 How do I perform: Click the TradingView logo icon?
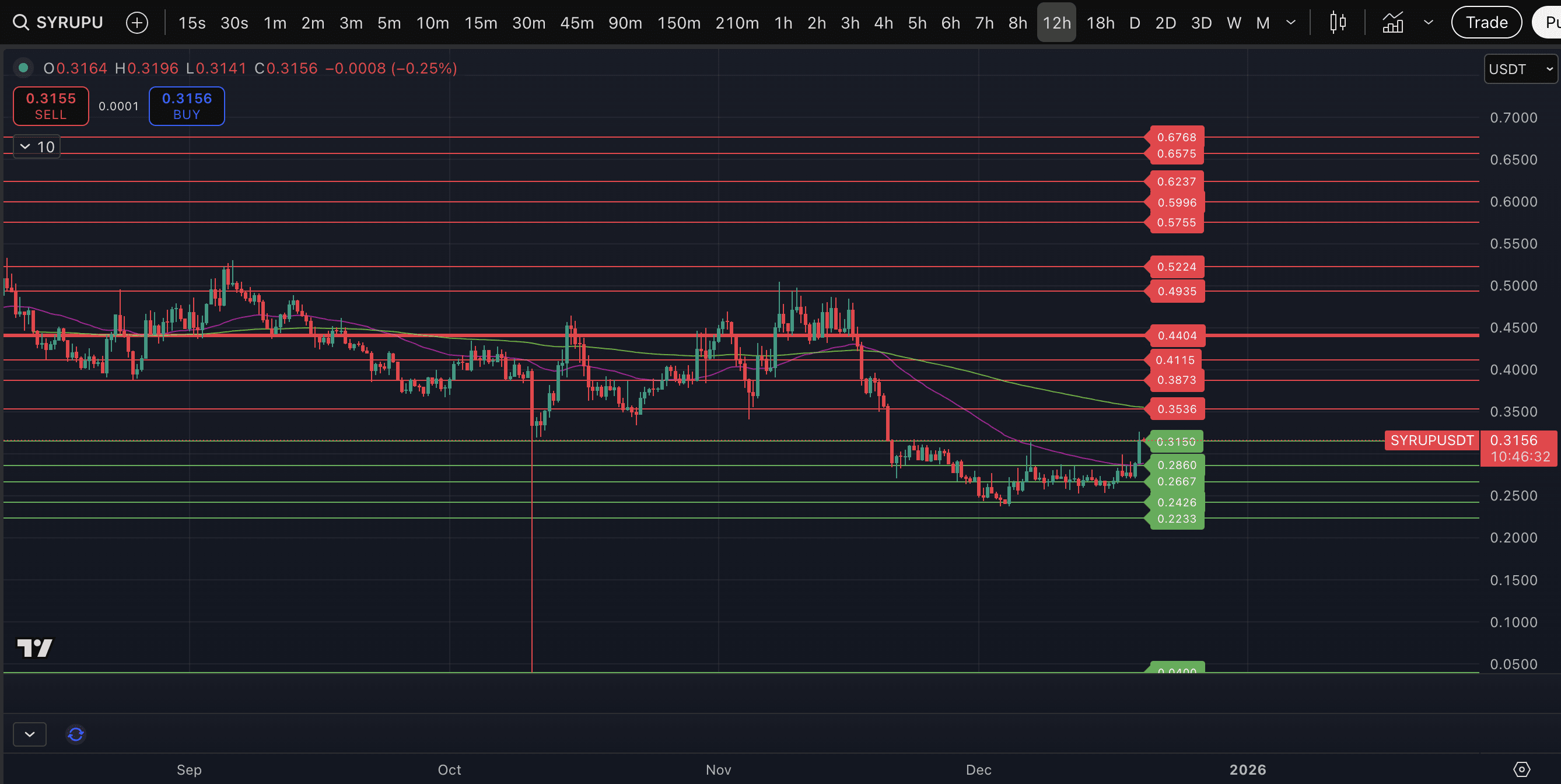[x=34, y=647]
